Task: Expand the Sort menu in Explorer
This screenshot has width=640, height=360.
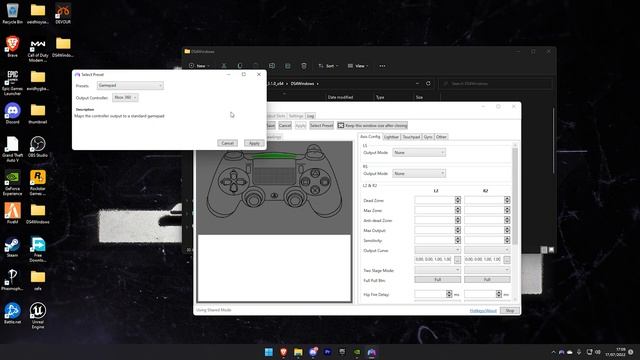Action: [328, 66]
